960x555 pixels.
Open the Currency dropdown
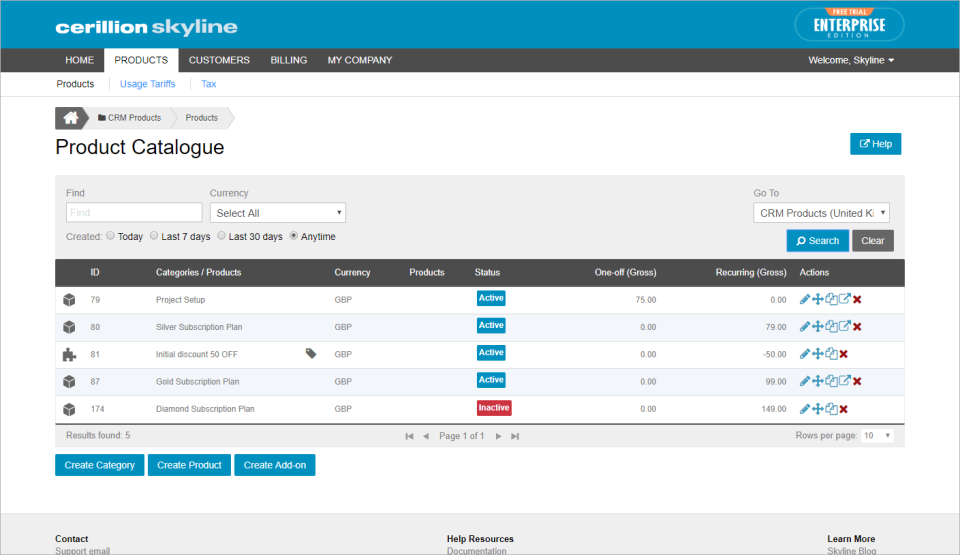[277, 213]
